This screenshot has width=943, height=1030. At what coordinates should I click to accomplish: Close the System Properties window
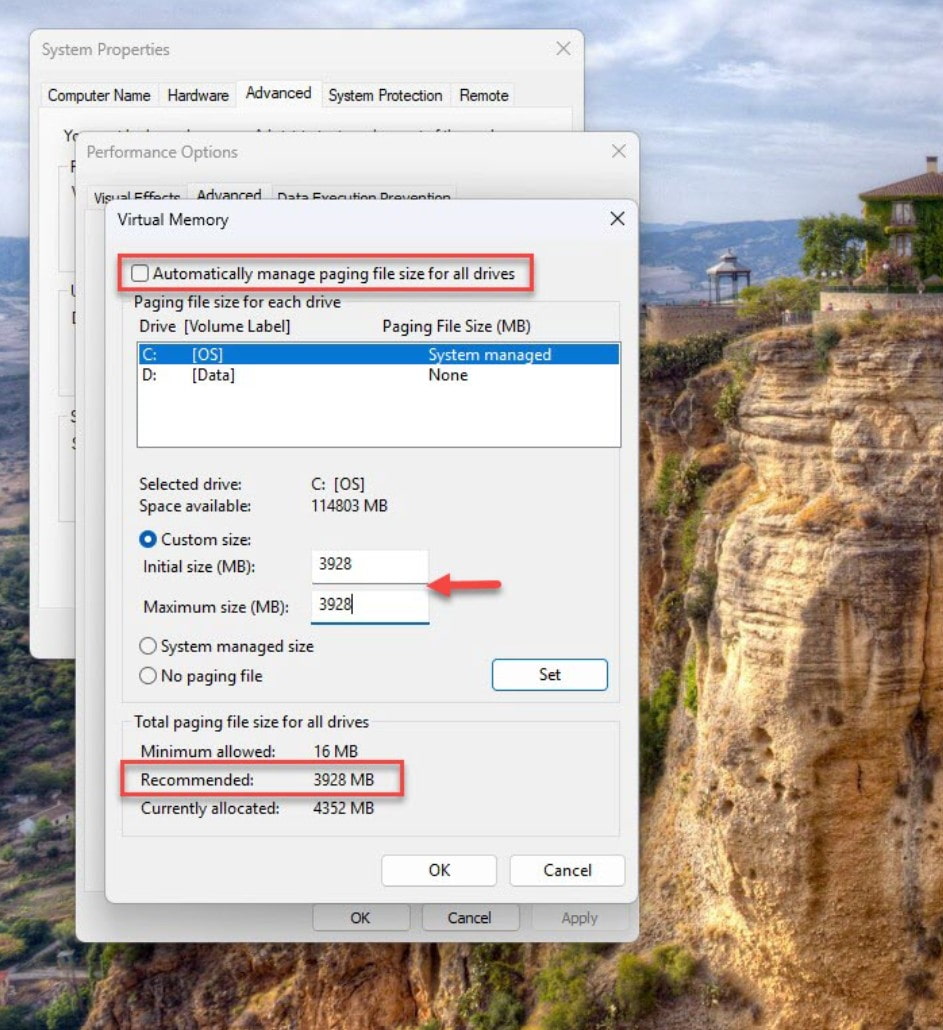(563, 49)
